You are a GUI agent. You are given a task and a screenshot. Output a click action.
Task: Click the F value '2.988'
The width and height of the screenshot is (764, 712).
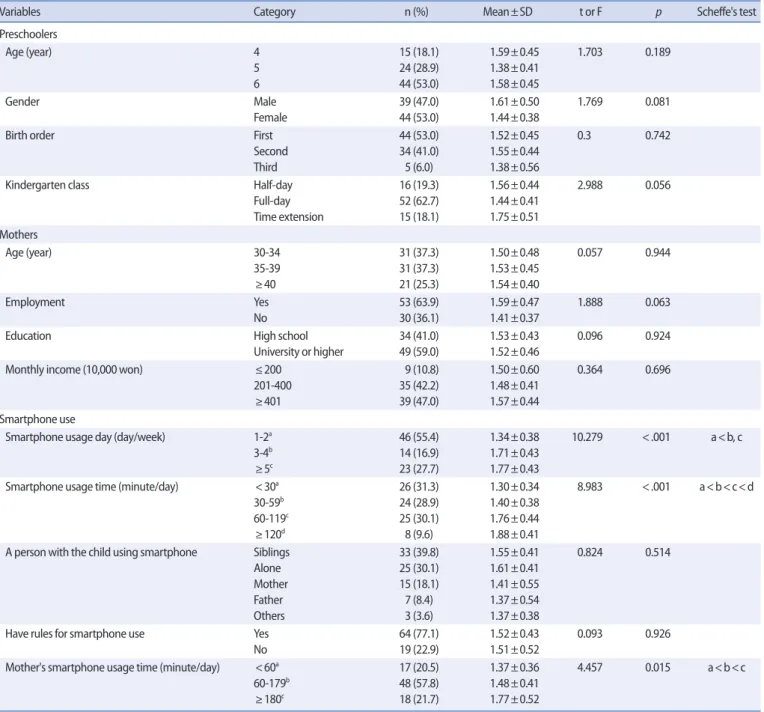pyautogui.click(x=590, y=185)
